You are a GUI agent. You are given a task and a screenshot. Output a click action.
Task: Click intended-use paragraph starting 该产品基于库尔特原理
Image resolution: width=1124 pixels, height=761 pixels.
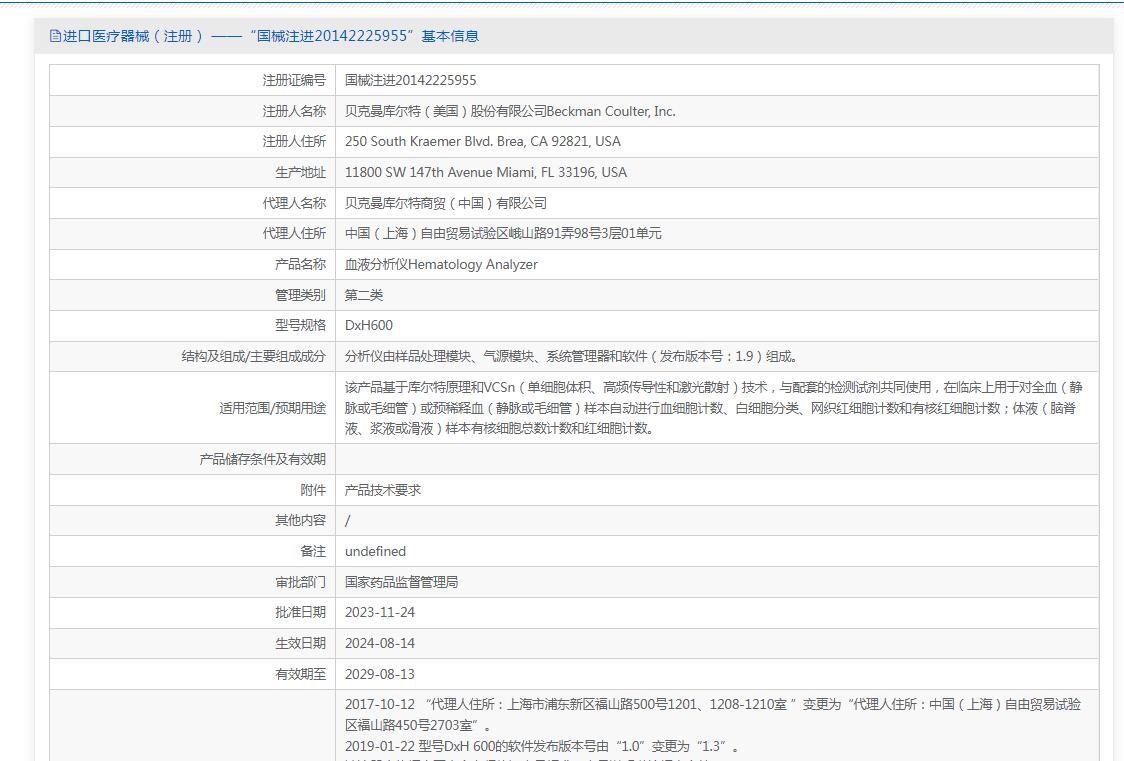tap(713, 408)
